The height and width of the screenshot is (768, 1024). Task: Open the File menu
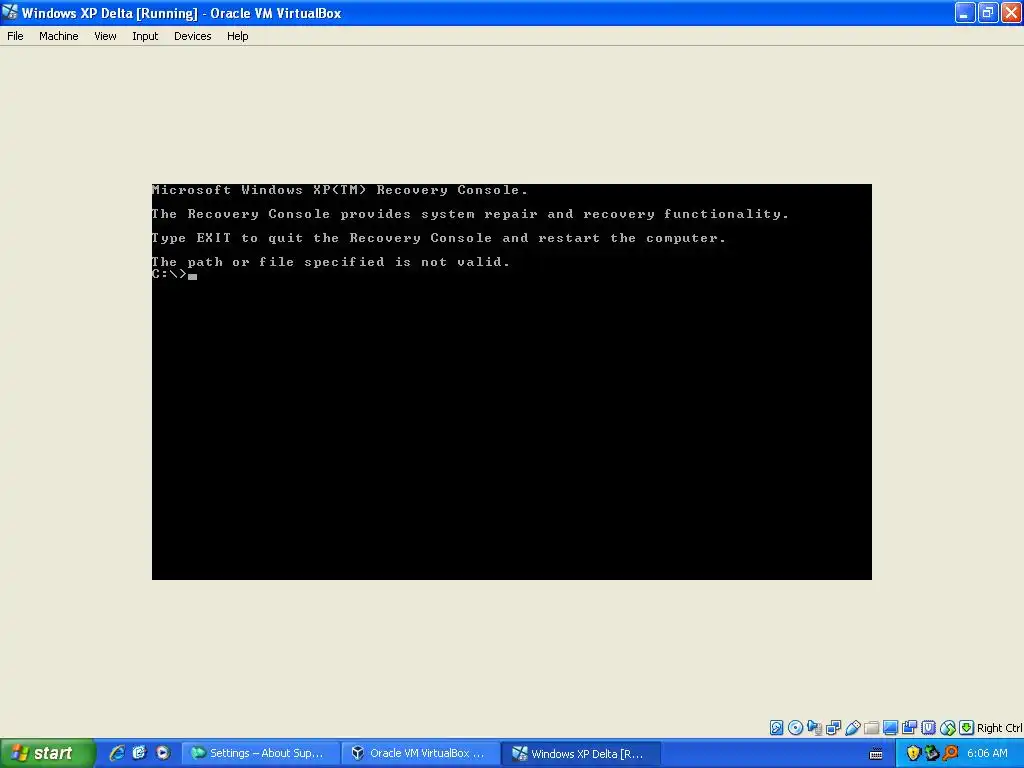click(x=15, y=36)
